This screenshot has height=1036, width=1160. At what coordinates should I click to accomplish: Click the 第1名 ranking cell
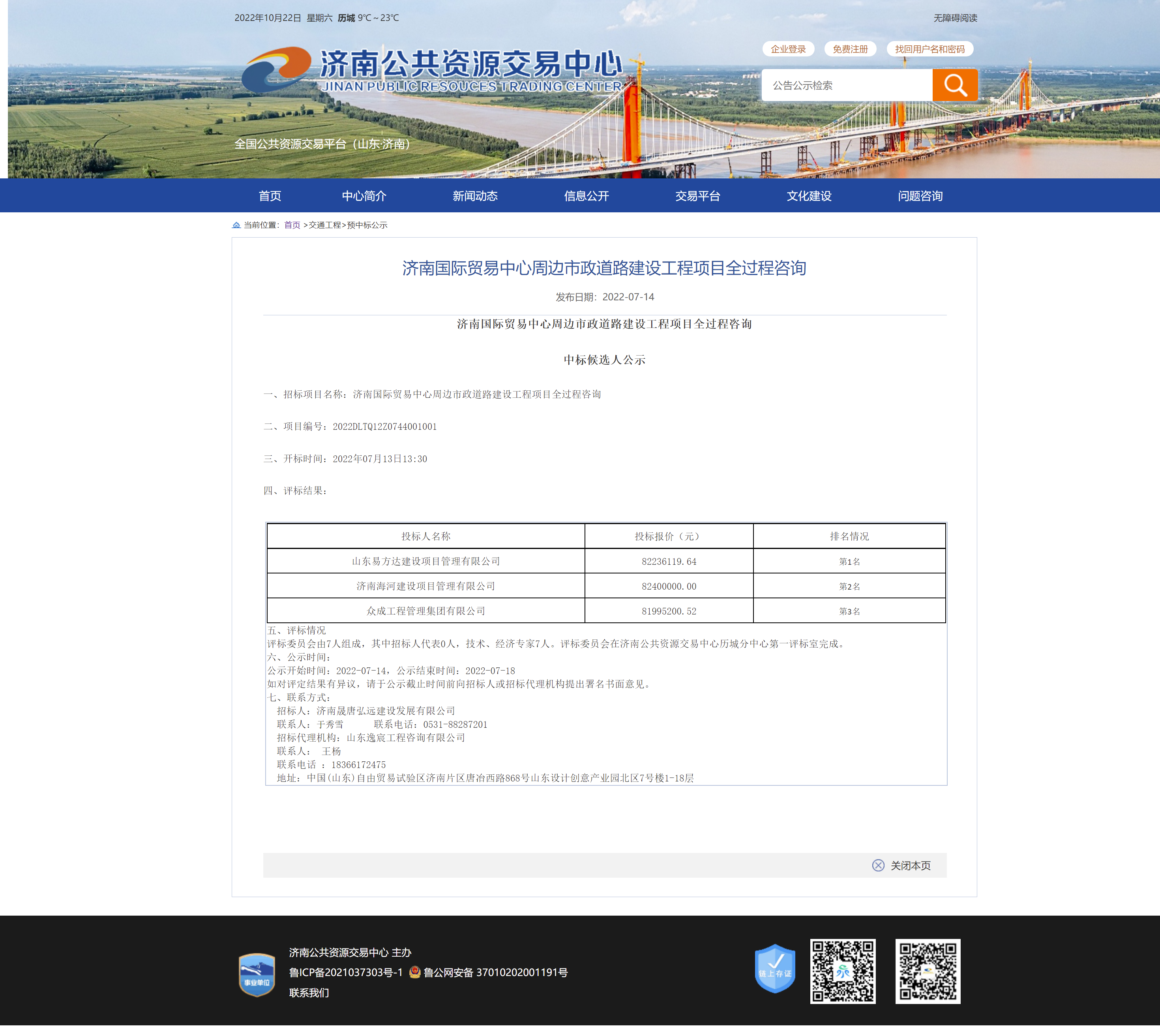tap(849, 561)
